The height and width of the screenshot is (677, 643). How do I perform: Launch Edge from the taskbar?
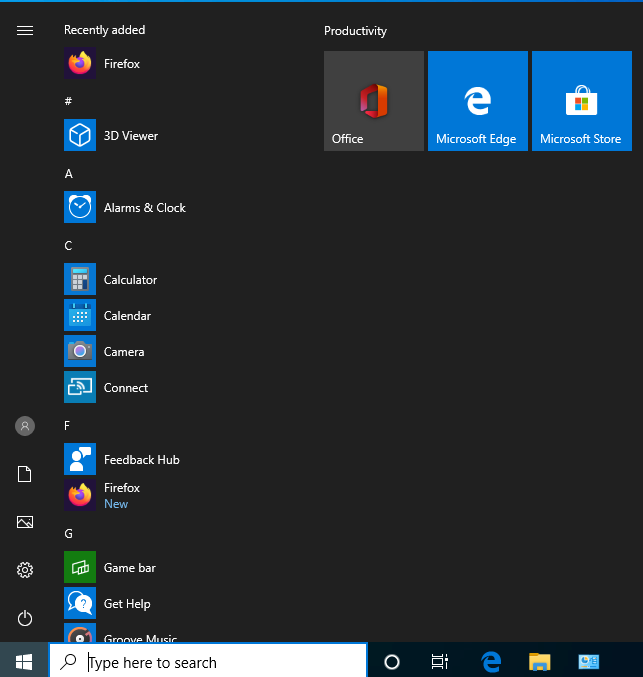point(491,661)
